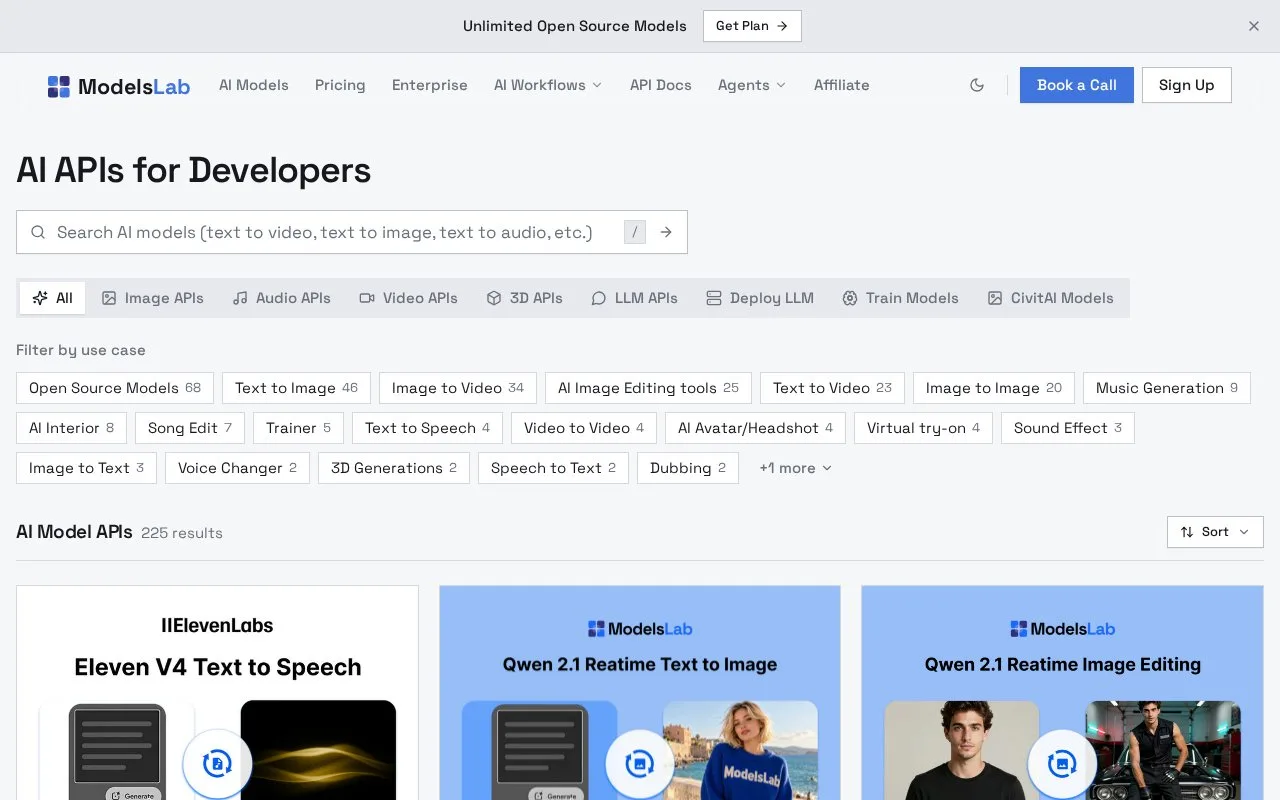Dismiss the Unlimited Open Source Models banner
Image resolution: width=1280 pixels, height=800 pixels.
(1254, 26)
